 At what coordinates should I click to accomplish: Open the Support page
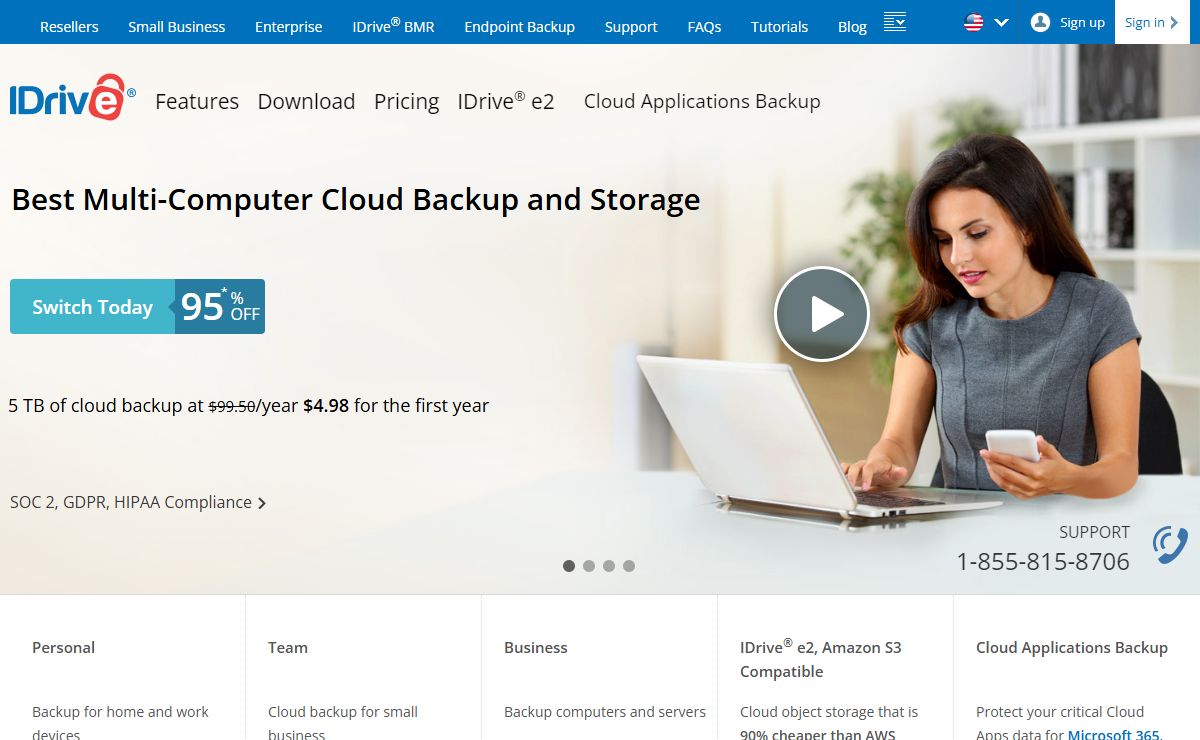point(631,27)
